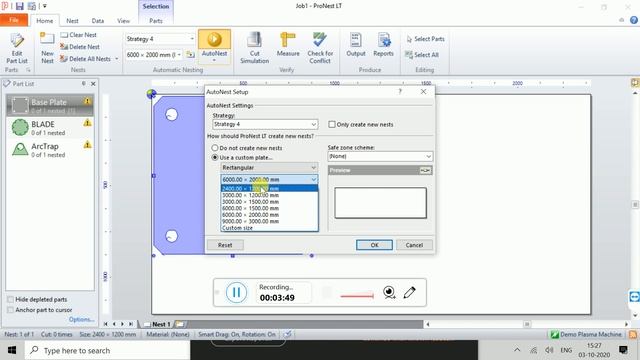Start Cut Simulation

(254, 48)
